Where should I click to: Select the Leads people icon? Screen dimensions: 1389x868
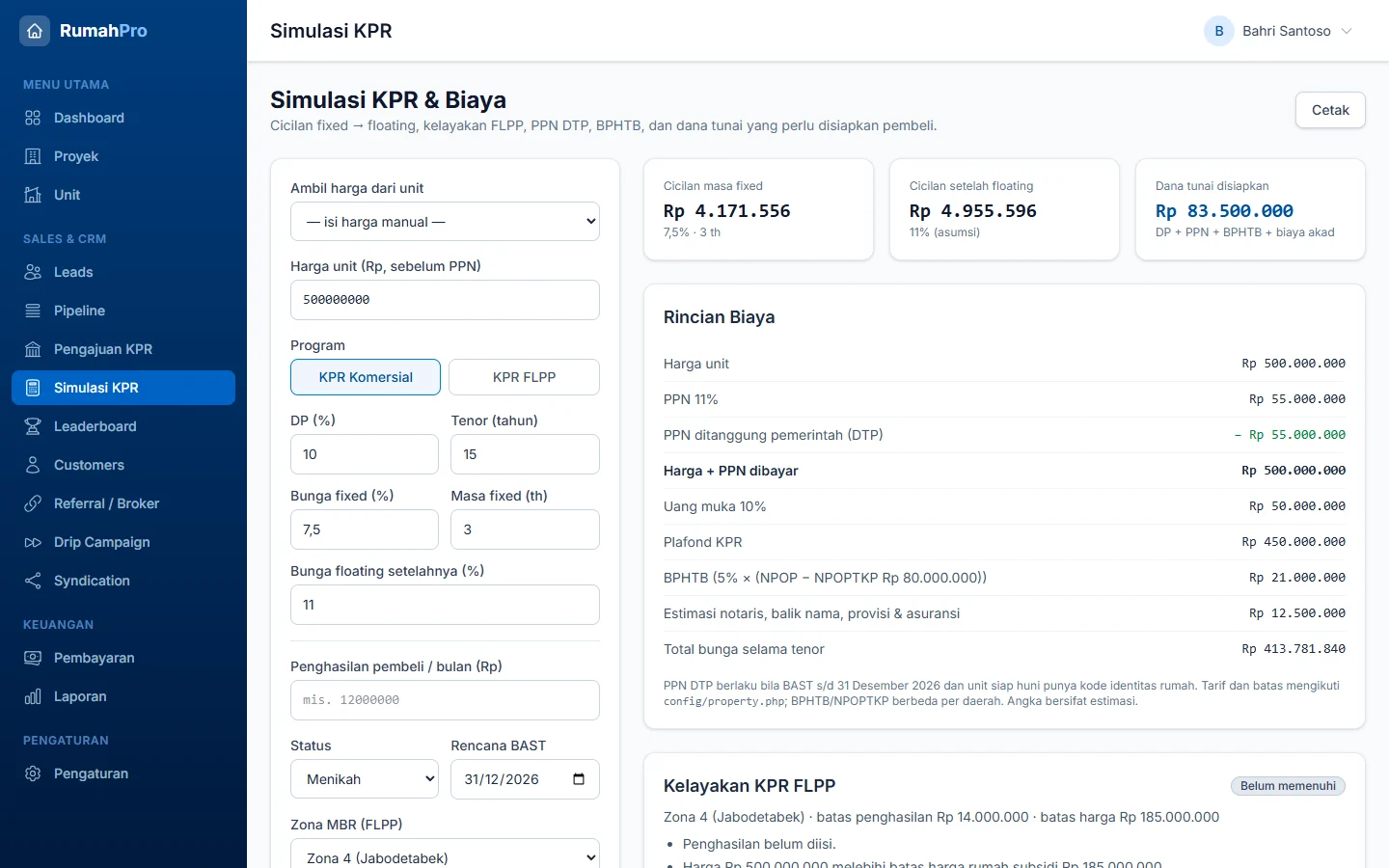[33, 272]
